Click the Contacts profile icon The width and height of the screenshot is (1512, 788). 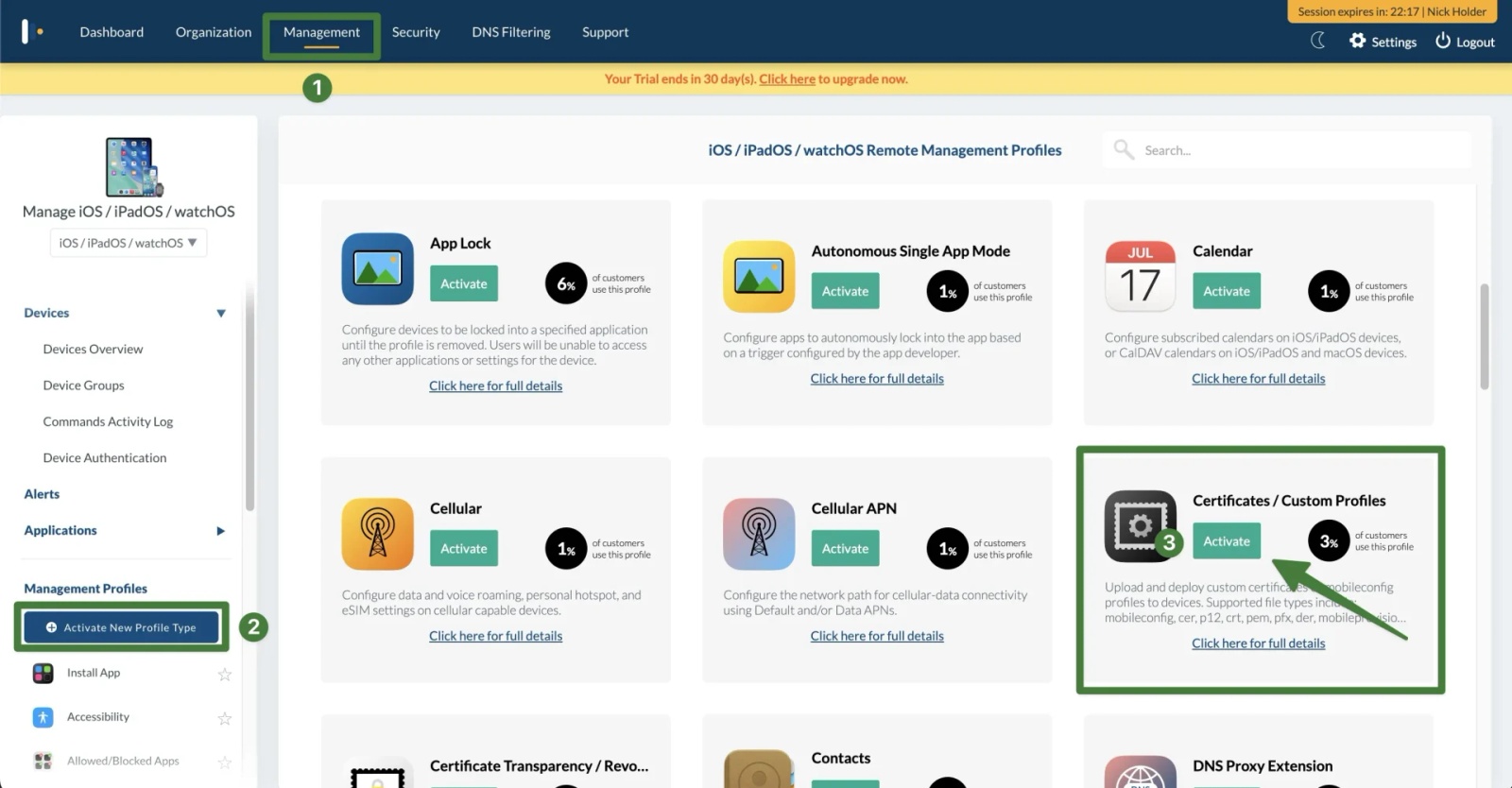pos(759,769)
